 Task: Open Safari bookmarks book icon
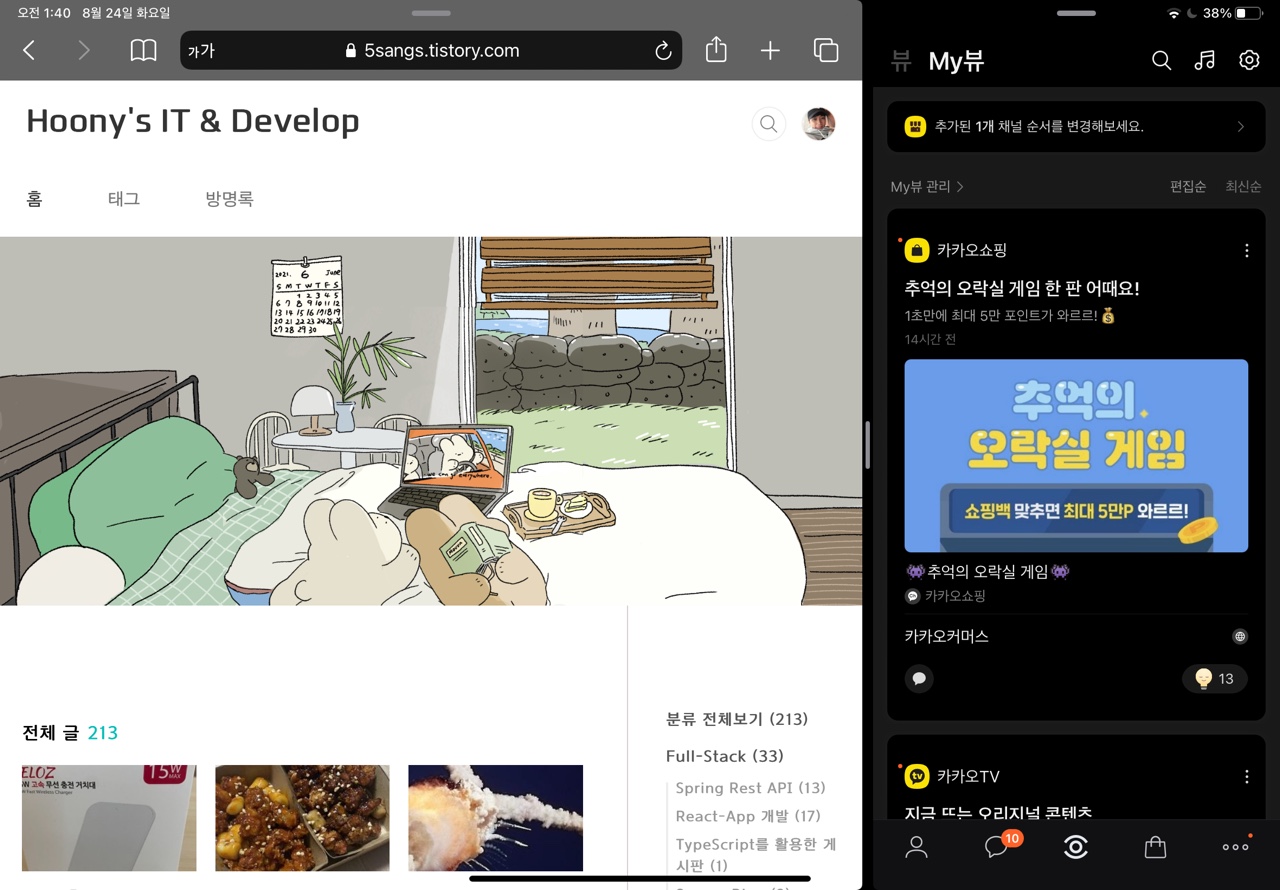pos(144,50)
